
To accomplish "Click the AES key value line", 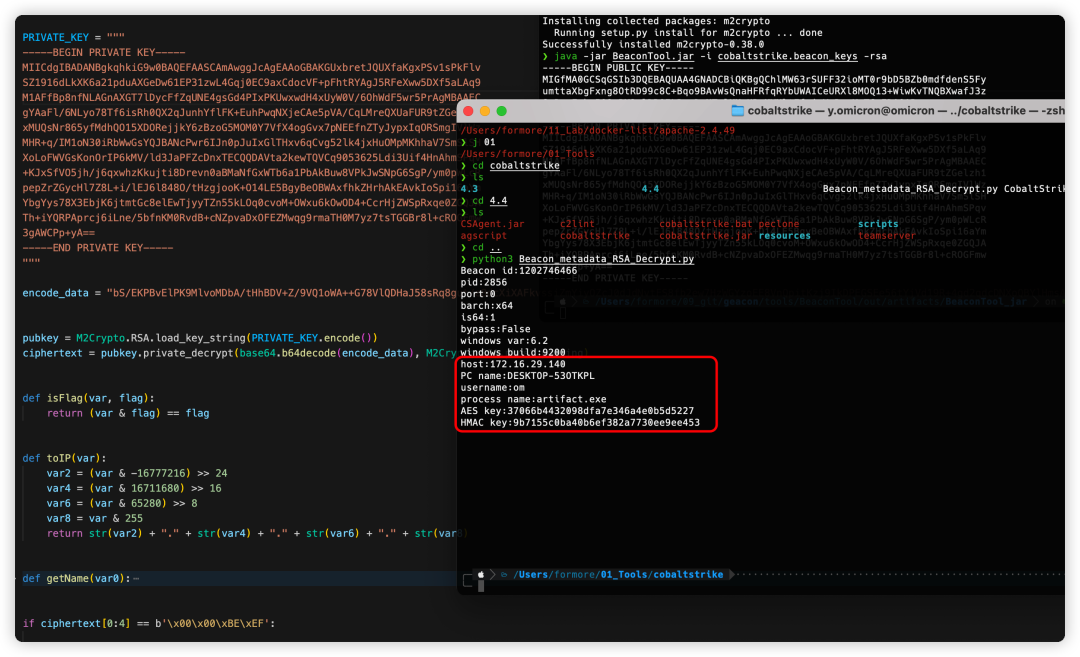I will (577, 411).
